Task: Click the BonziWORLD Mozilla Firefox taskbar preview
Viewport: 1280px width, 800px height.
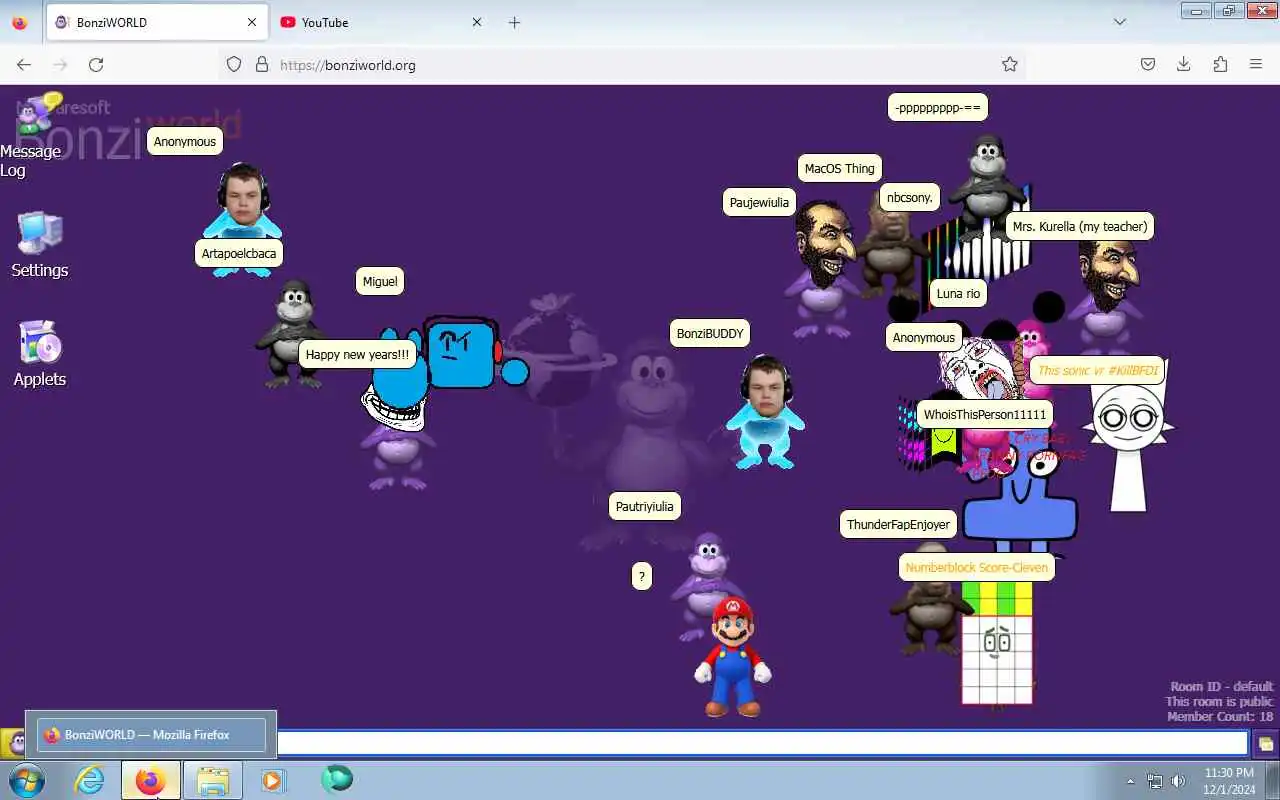Action: click(152, 735)
